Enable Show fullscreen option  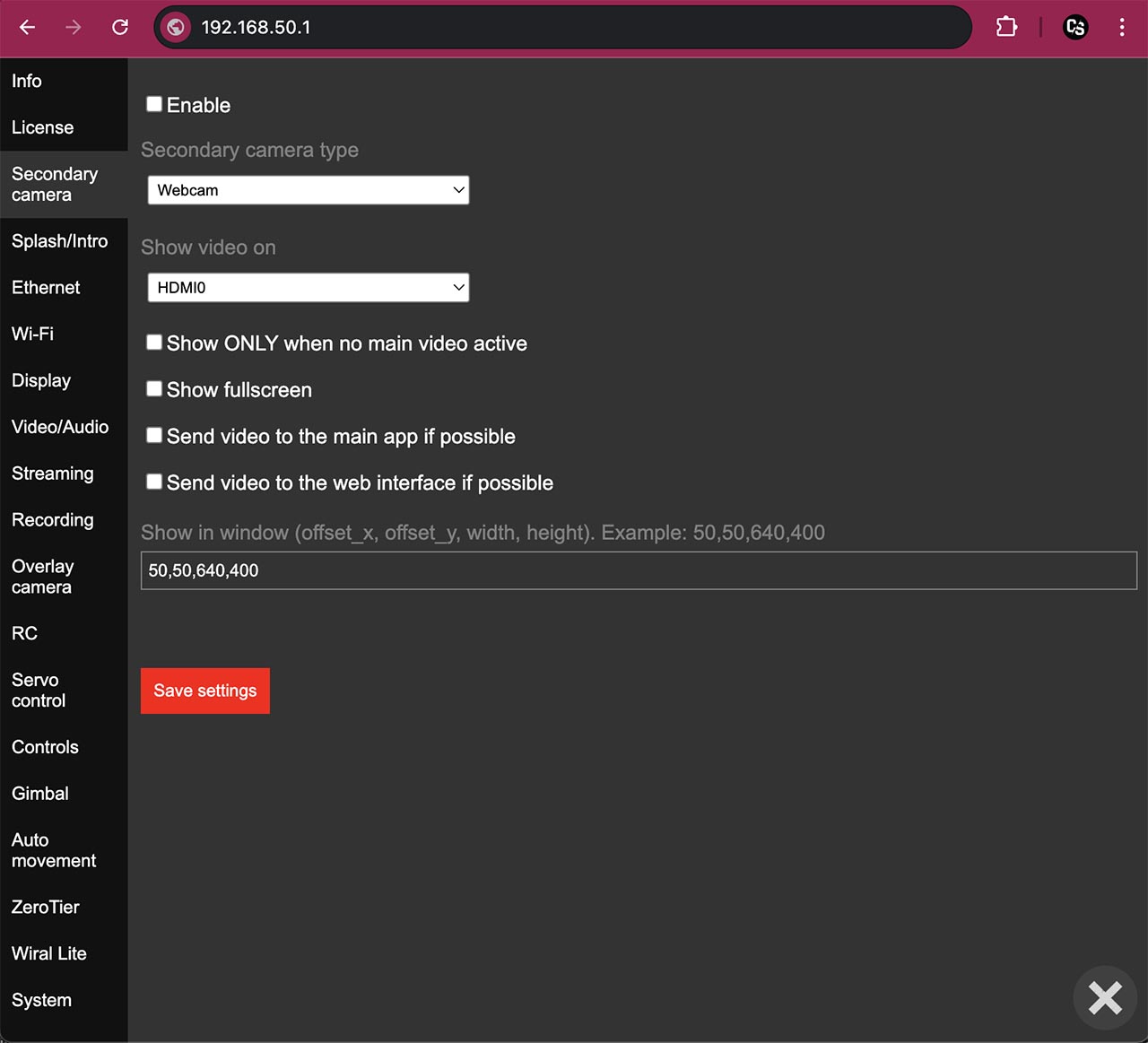point(154,388)
